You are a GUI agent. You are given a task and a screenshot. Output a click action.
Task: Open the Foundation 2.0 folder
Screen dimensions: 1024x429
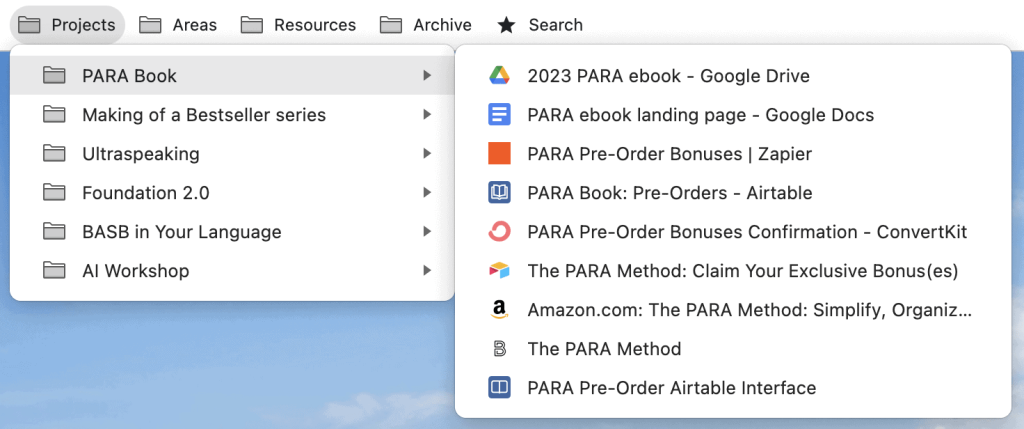(232, 193)
